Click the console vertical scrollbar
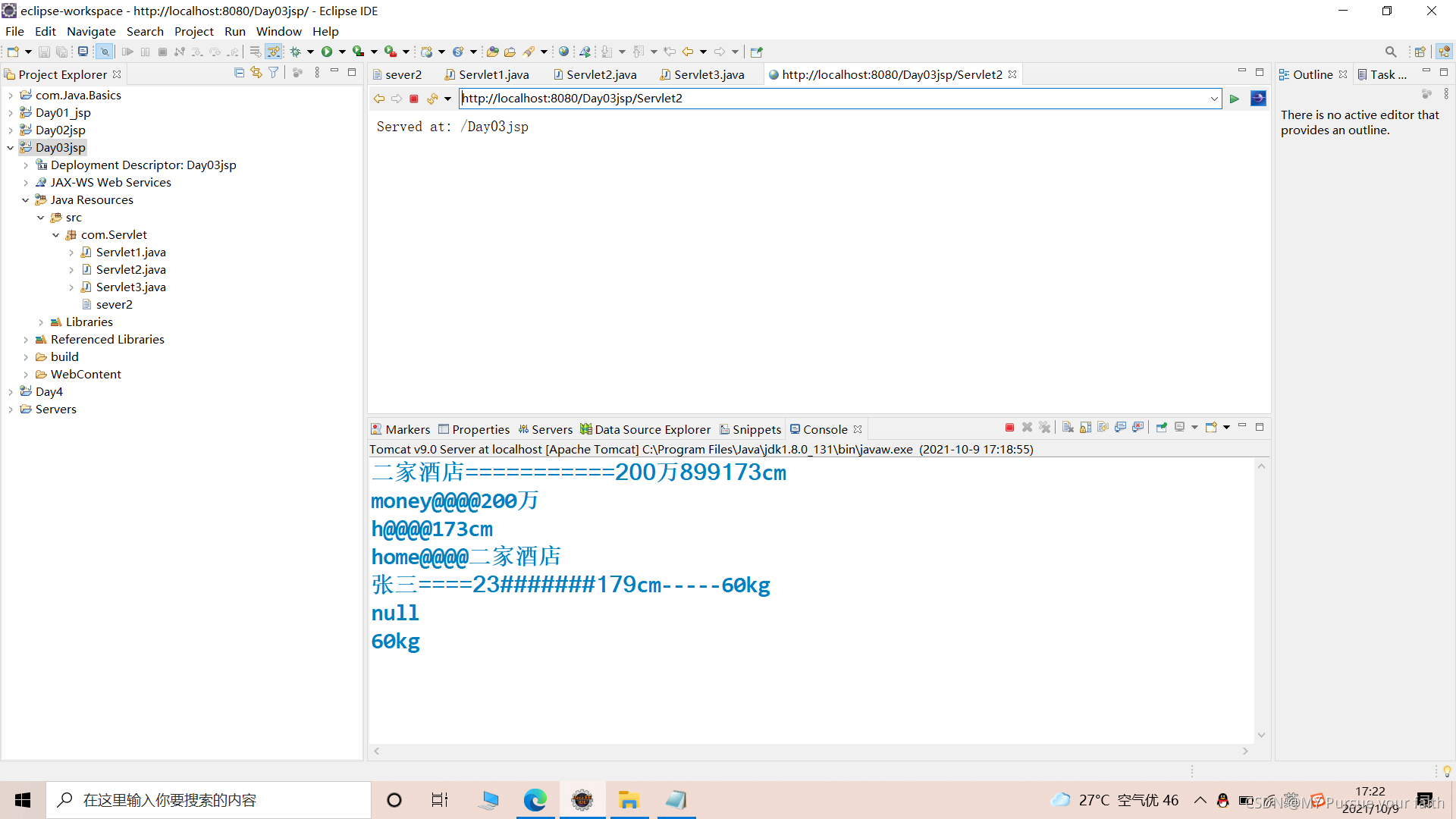The height and width of the screenshot is (819, 1456). 1261,599
